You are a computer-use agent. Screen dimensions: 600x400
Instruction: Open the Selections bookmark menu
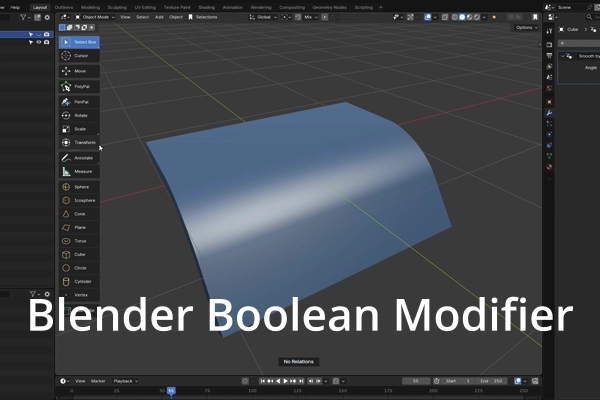tap(203, 17)
